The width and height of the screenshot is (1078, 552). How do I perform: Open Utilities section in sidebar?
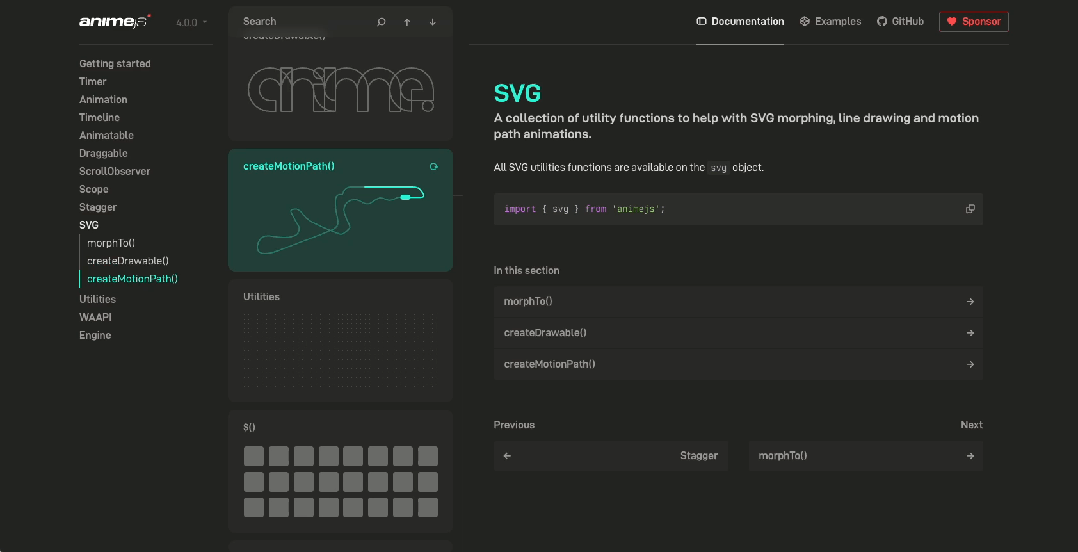coord(98,299)
